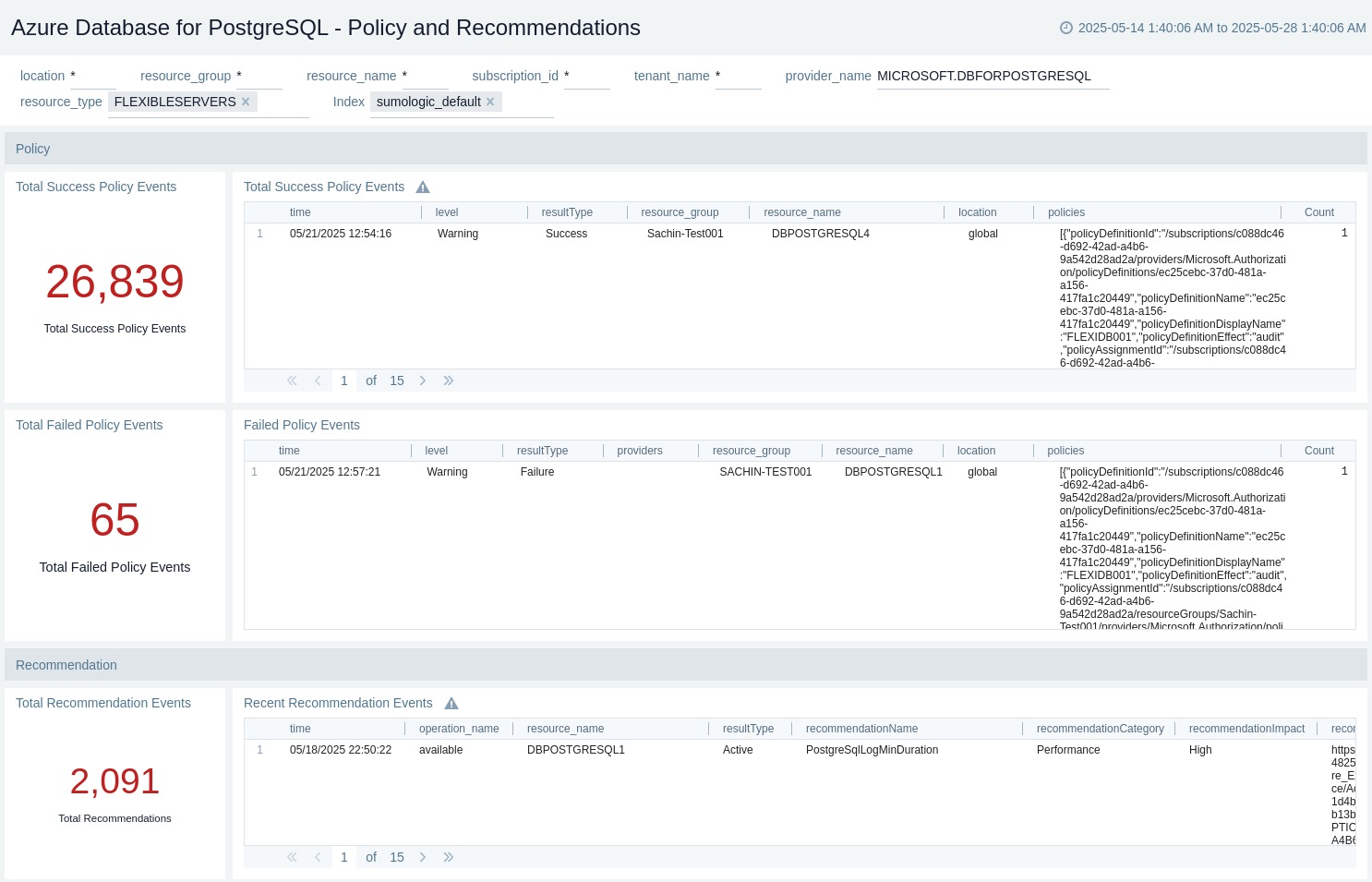Sort Recommendation Events table by recommendationImpact
This screenshot has height=882, width=1372.
[1246, 729]
